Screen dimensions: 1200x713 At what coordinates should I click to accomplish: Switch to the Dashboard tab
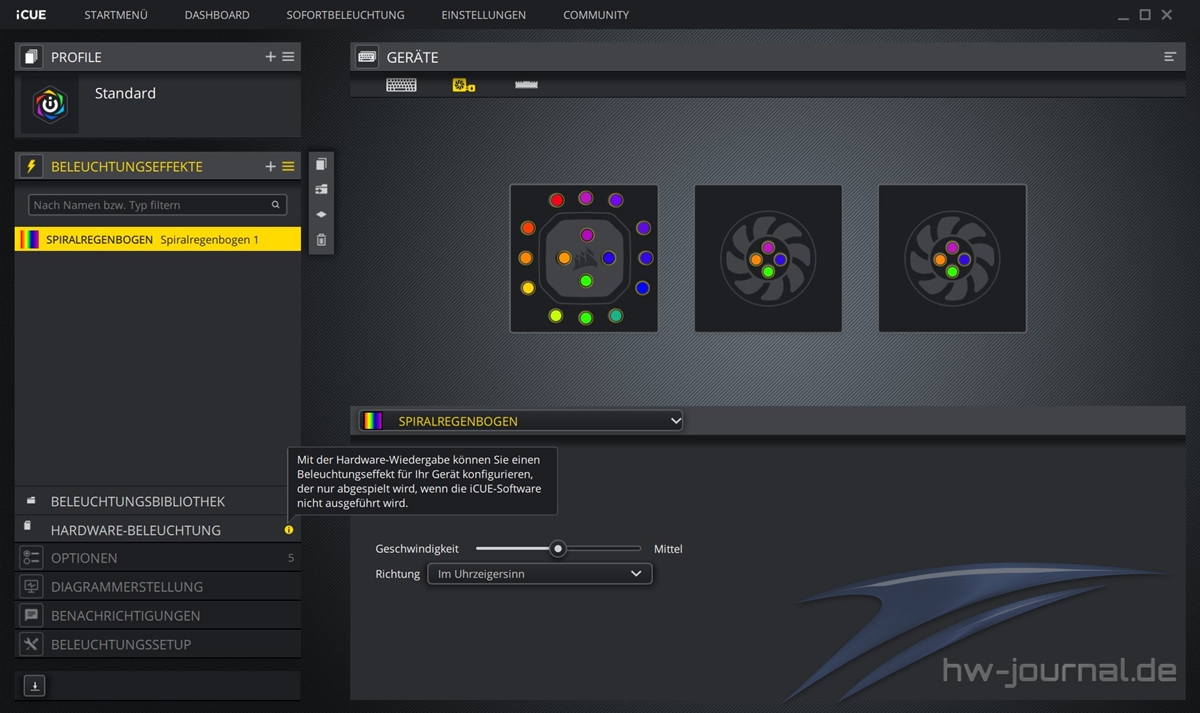[217, 15]
